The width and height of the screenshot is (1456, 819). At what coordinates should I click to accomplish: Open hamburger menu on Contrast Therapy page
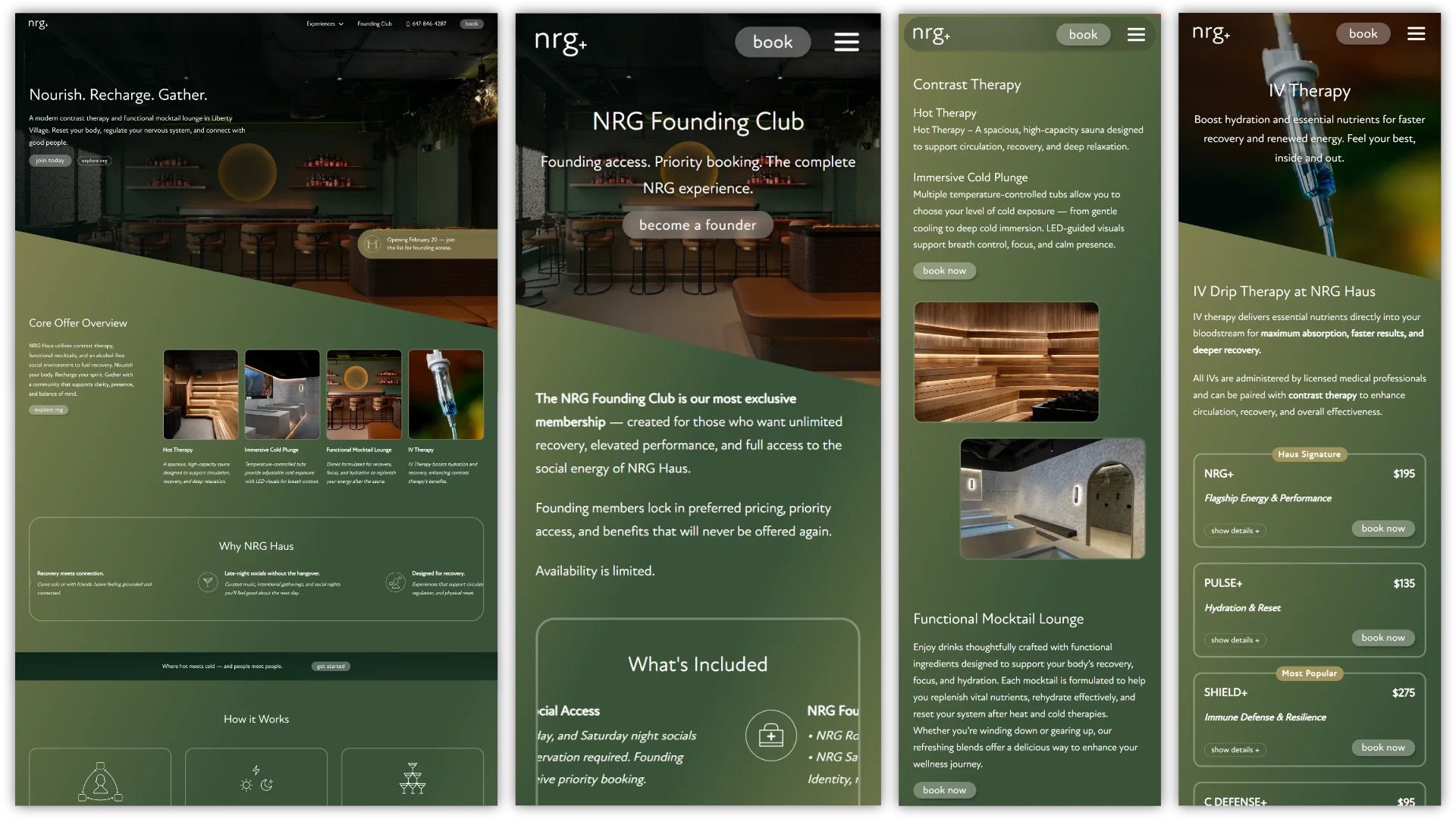pos(1135,35)
